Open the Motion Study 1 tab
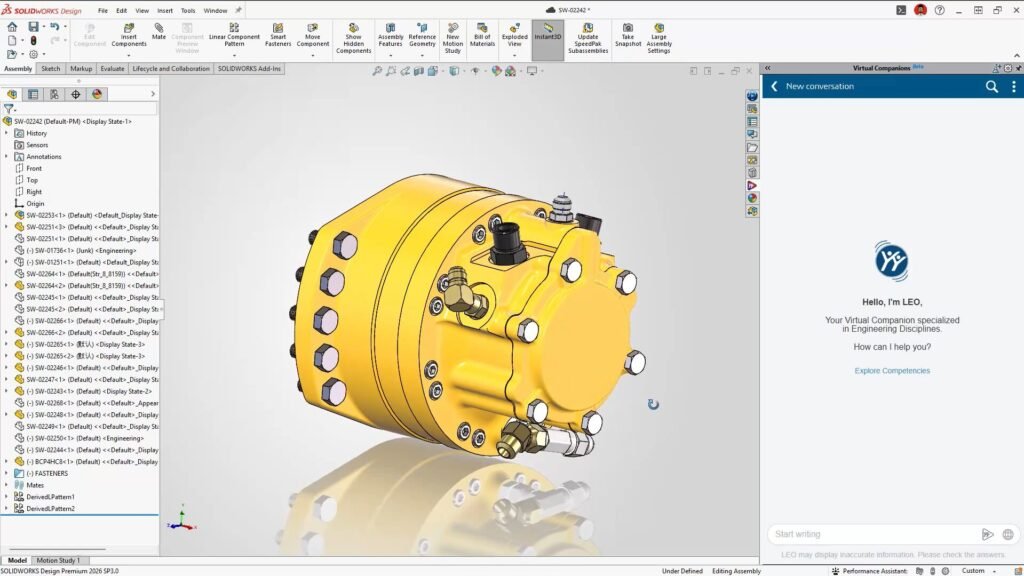The width and height of the screenshot is (1024, 576). click(58, 560)
